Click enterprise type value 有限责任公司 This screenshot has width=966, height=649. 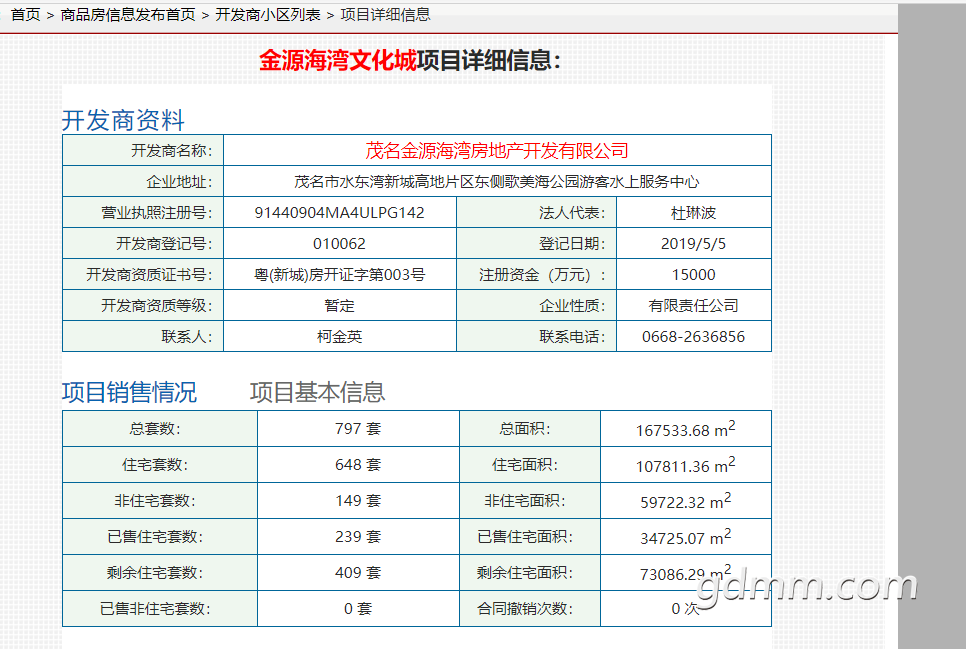point(693,306)
